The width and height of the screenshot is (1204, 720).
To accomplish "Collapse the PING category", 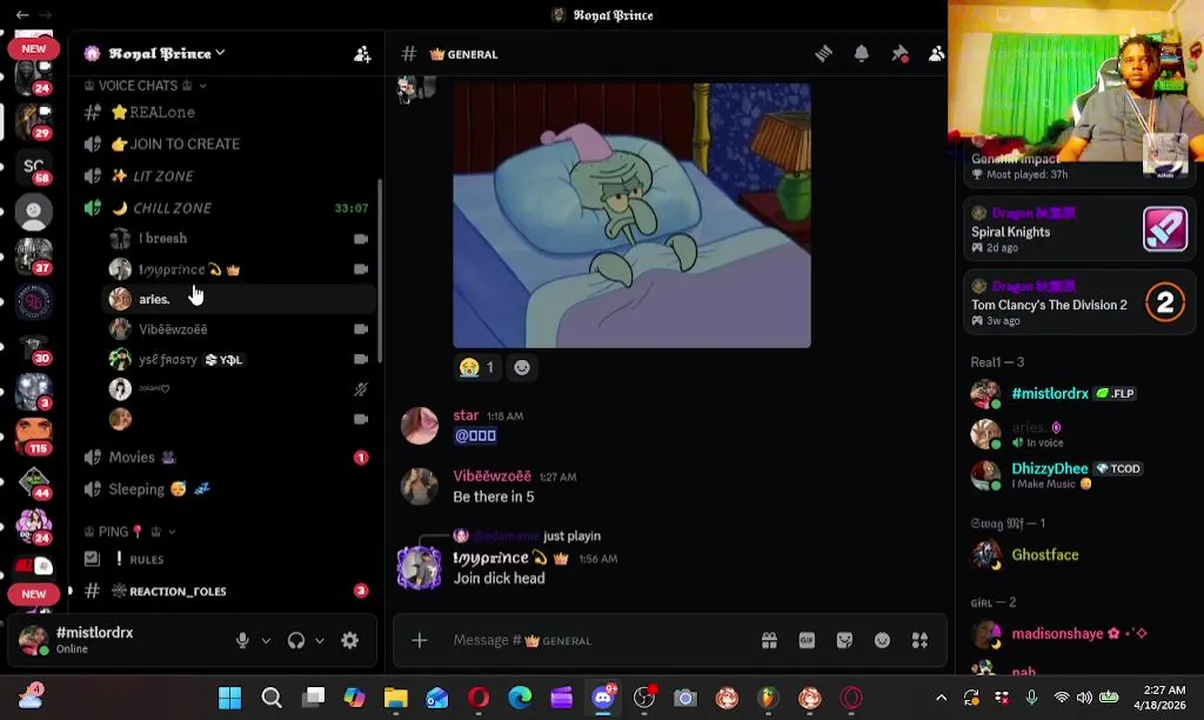I will 130,531.
